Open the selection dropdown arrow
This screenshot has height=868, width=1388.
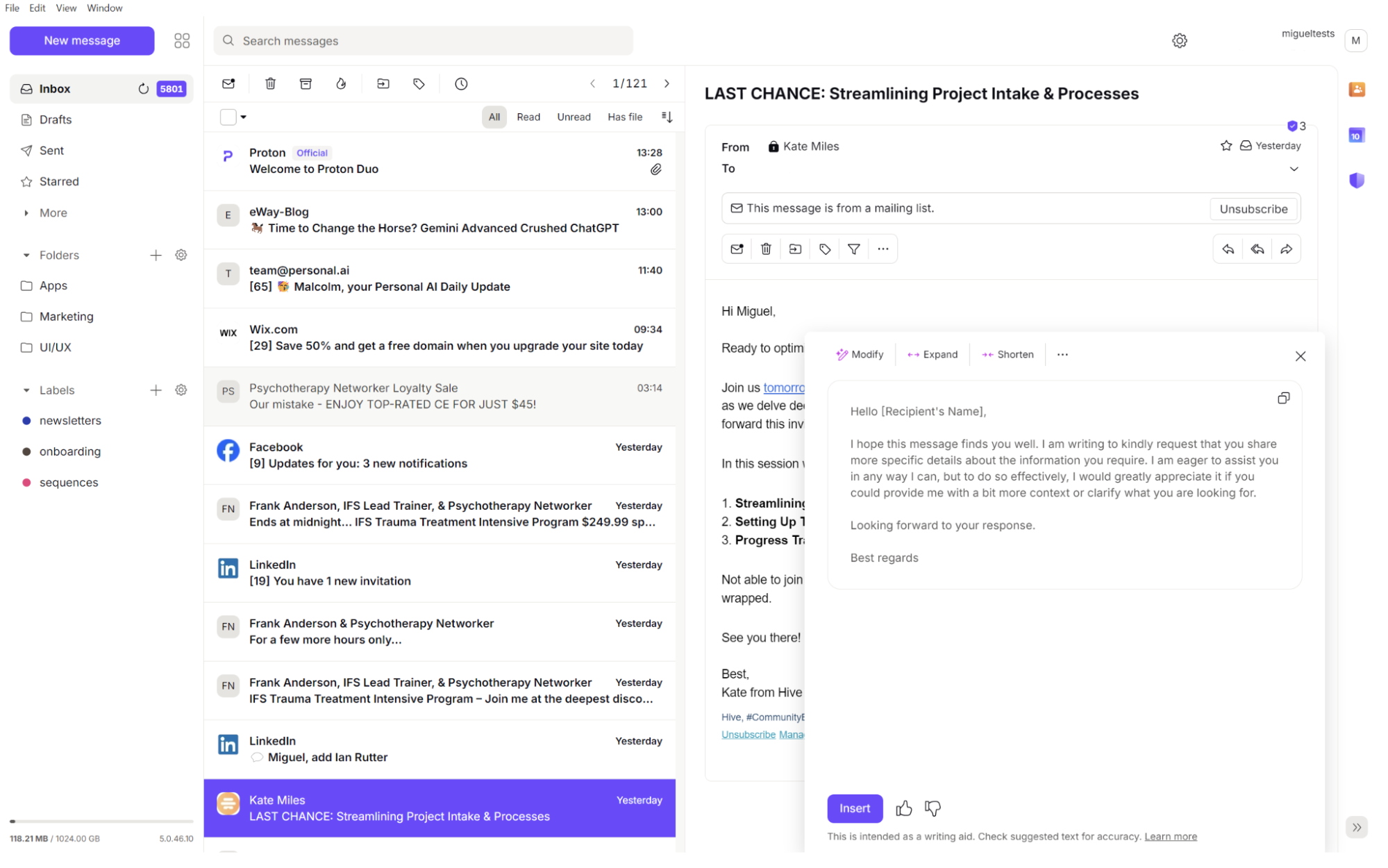coord(242,117)
